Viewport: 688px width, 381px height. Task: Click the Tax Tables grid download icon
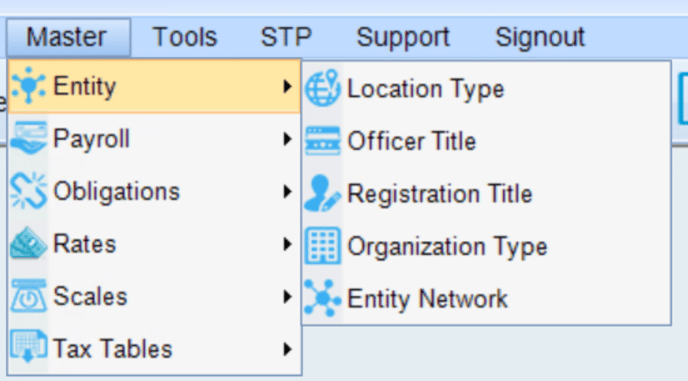click(x=29, y=347)
